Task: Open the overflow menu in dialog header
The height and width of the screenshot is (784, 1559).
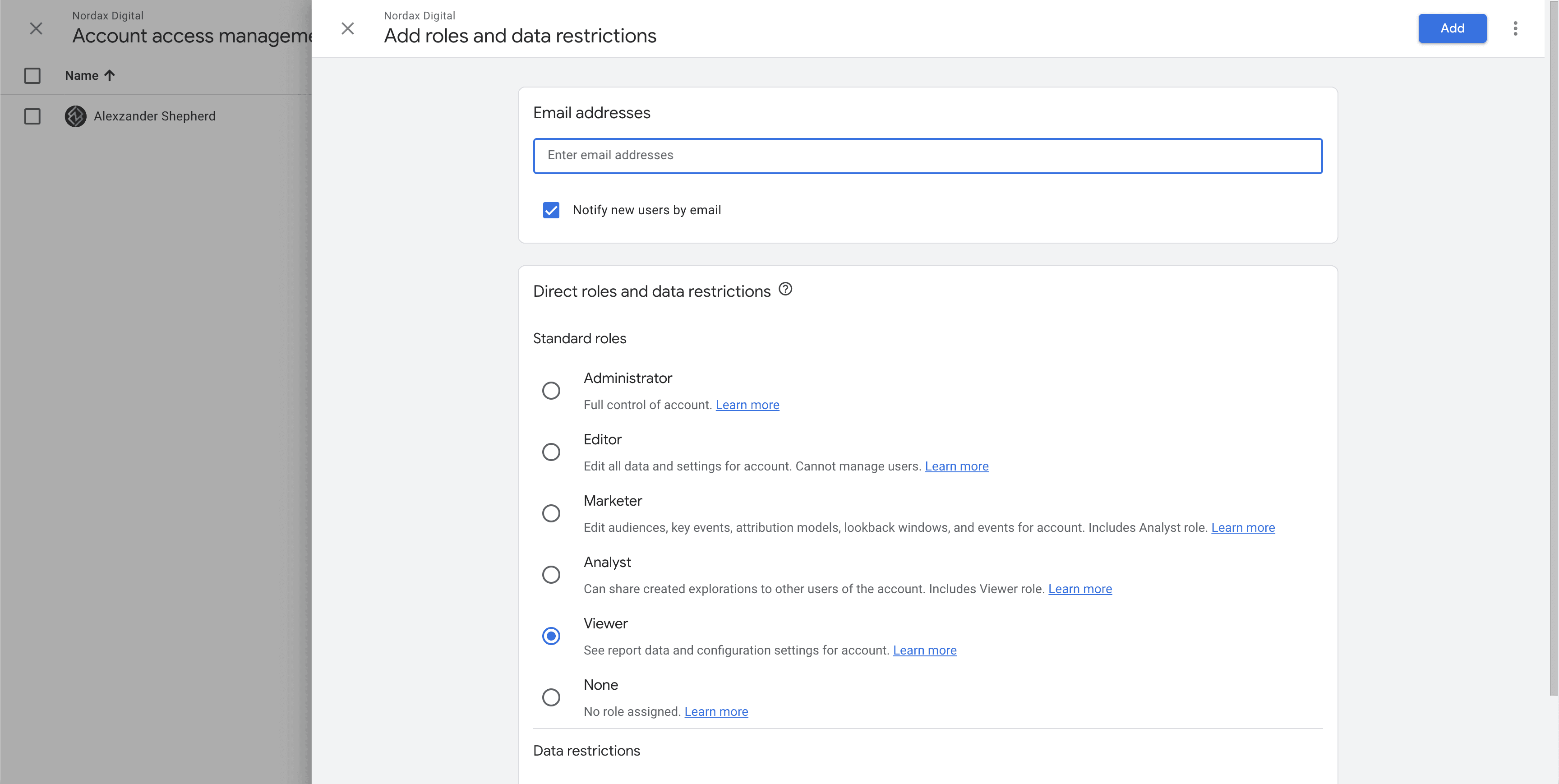Action: [1515, 28]
